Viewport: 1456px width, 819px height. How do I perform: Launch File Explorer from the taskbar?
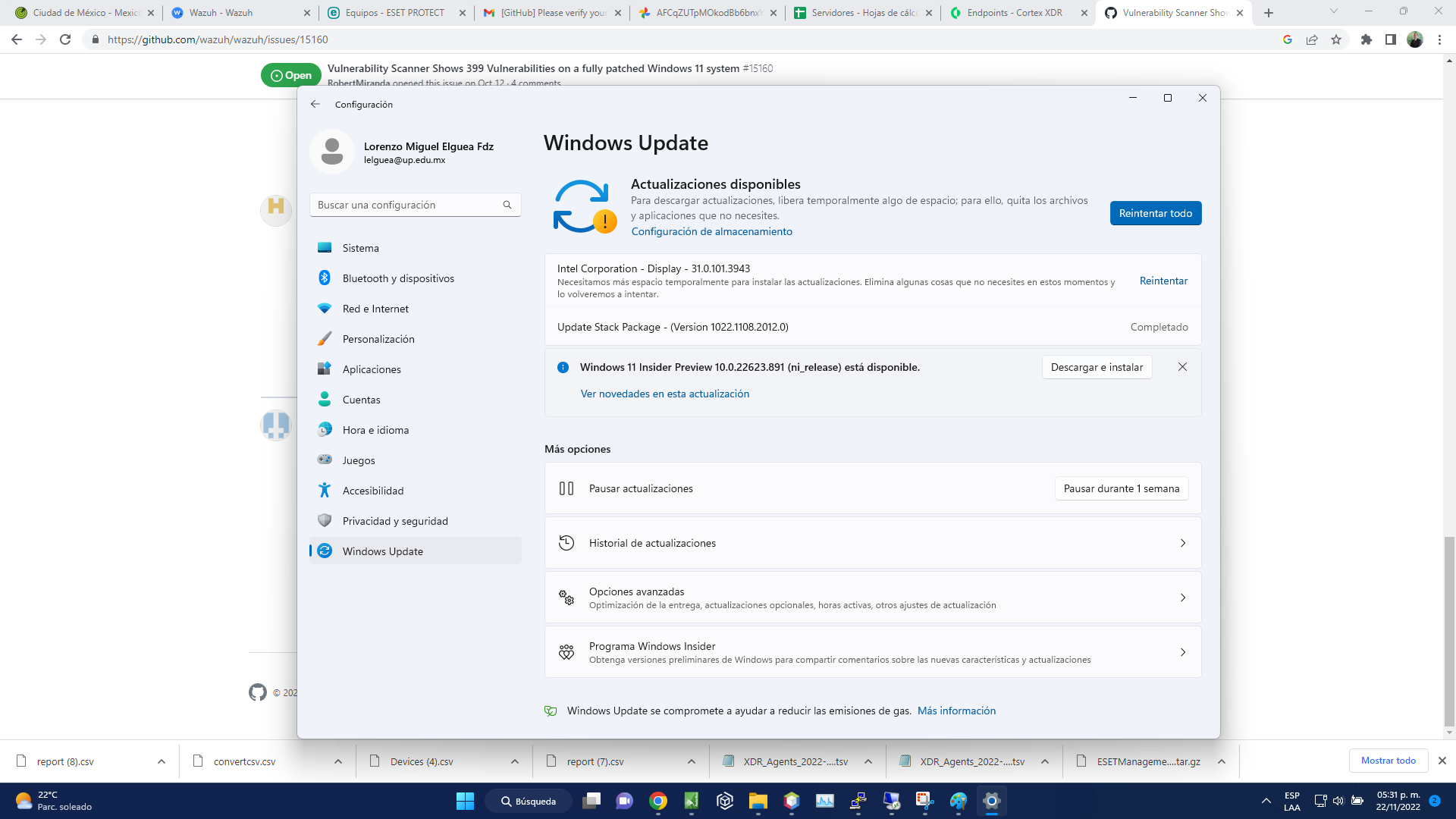pyautogui.click(x=758, y=802)
